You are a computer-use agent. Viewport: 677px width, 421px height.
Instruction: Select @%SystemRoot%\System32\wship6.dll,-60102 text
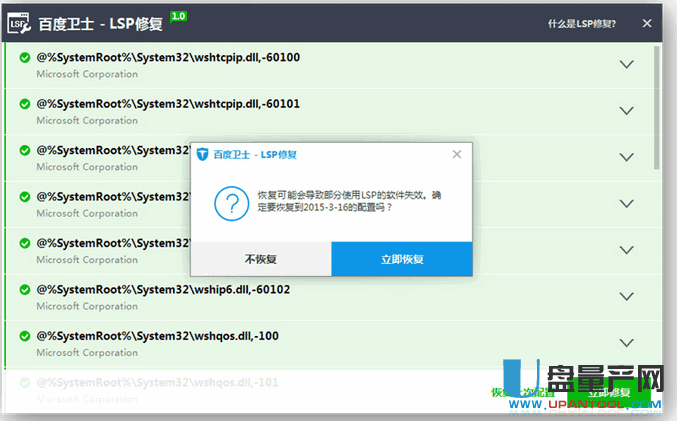coord(163,289)
